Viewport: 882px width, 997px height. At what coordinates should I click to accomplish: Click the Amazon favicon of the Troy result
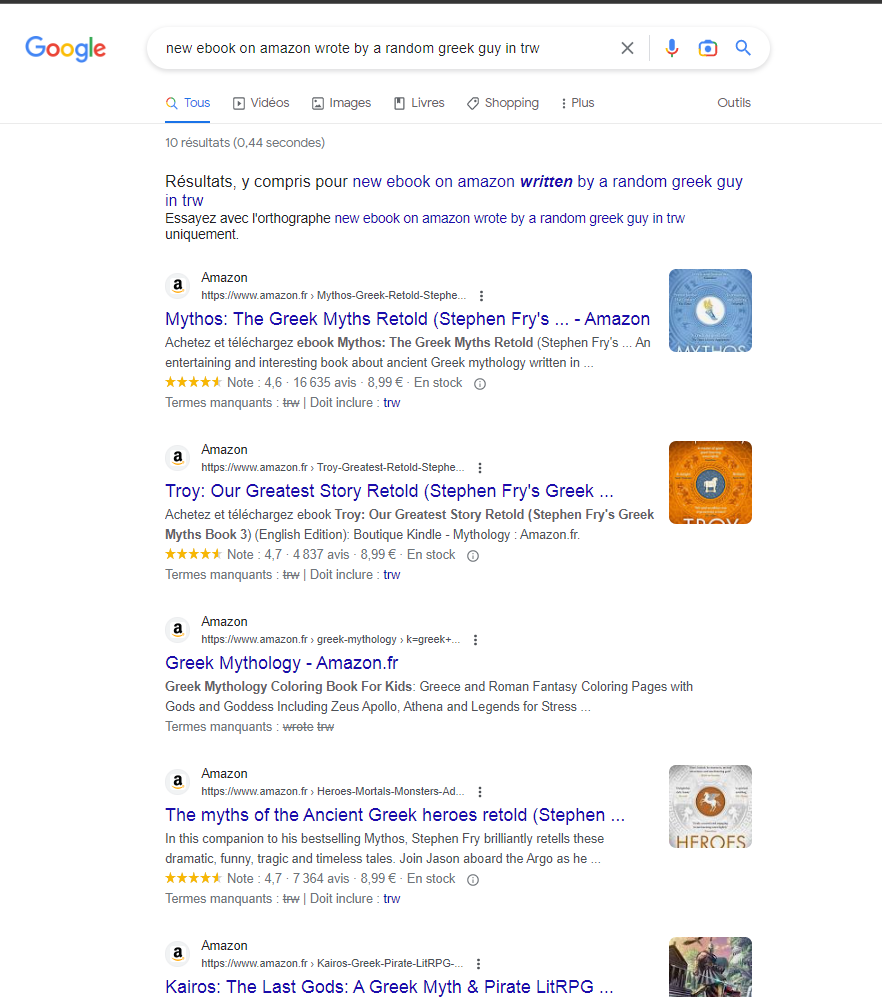click(178, 457)
